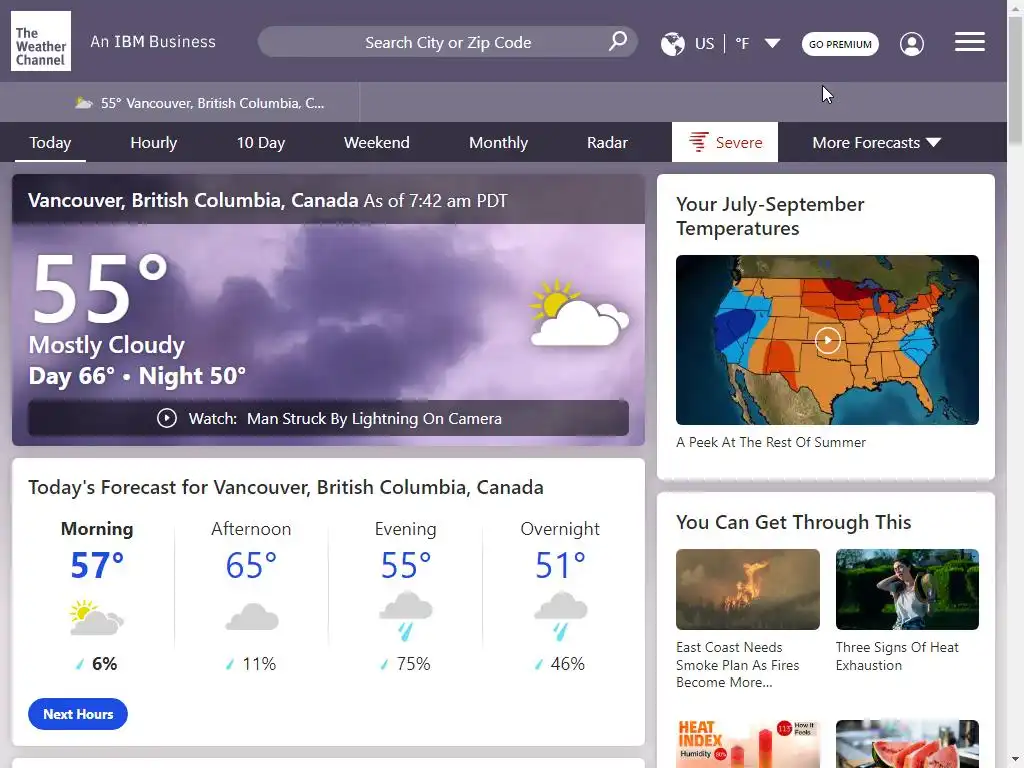Open the user account profile icon
The height and width of the screenshot is (768, 1024).
coord(911,44)
